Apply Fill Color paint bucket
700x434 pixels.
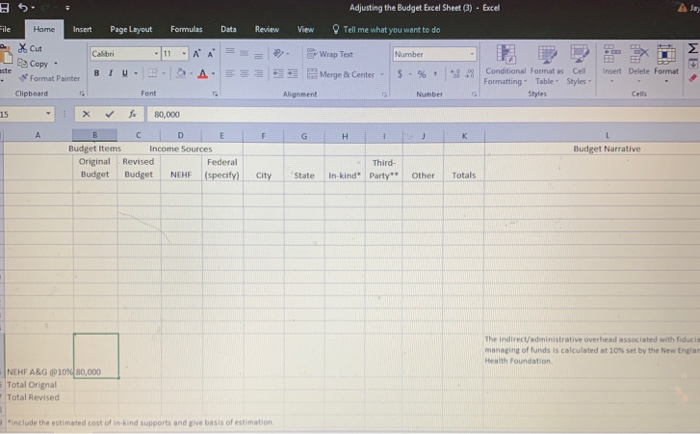[181, 73]
